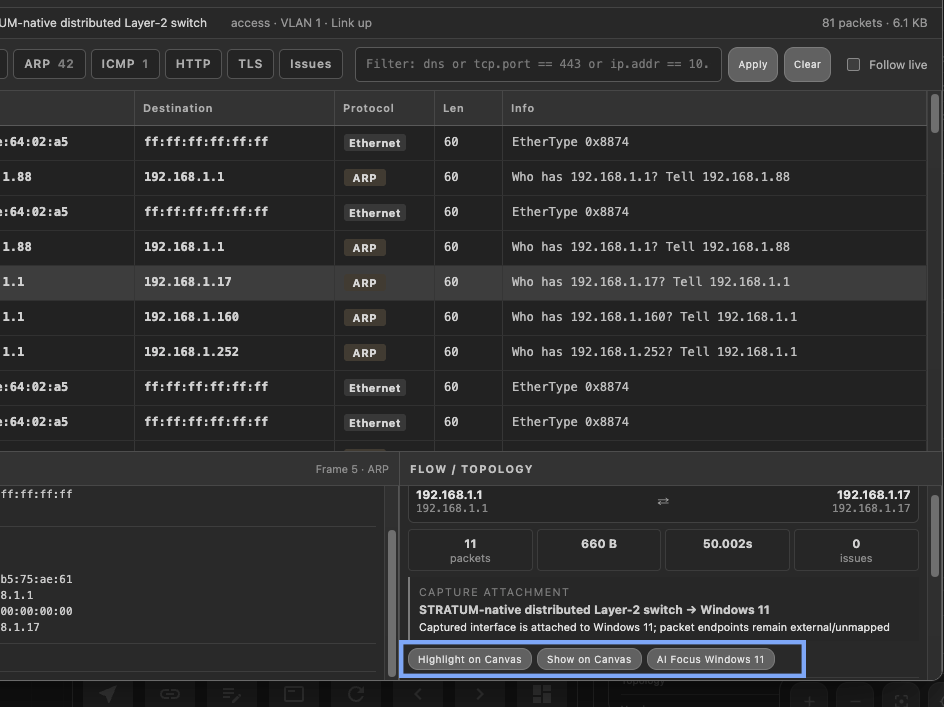Click the Clear filter button
944x707 pixels.
click(x=807, y=64)
